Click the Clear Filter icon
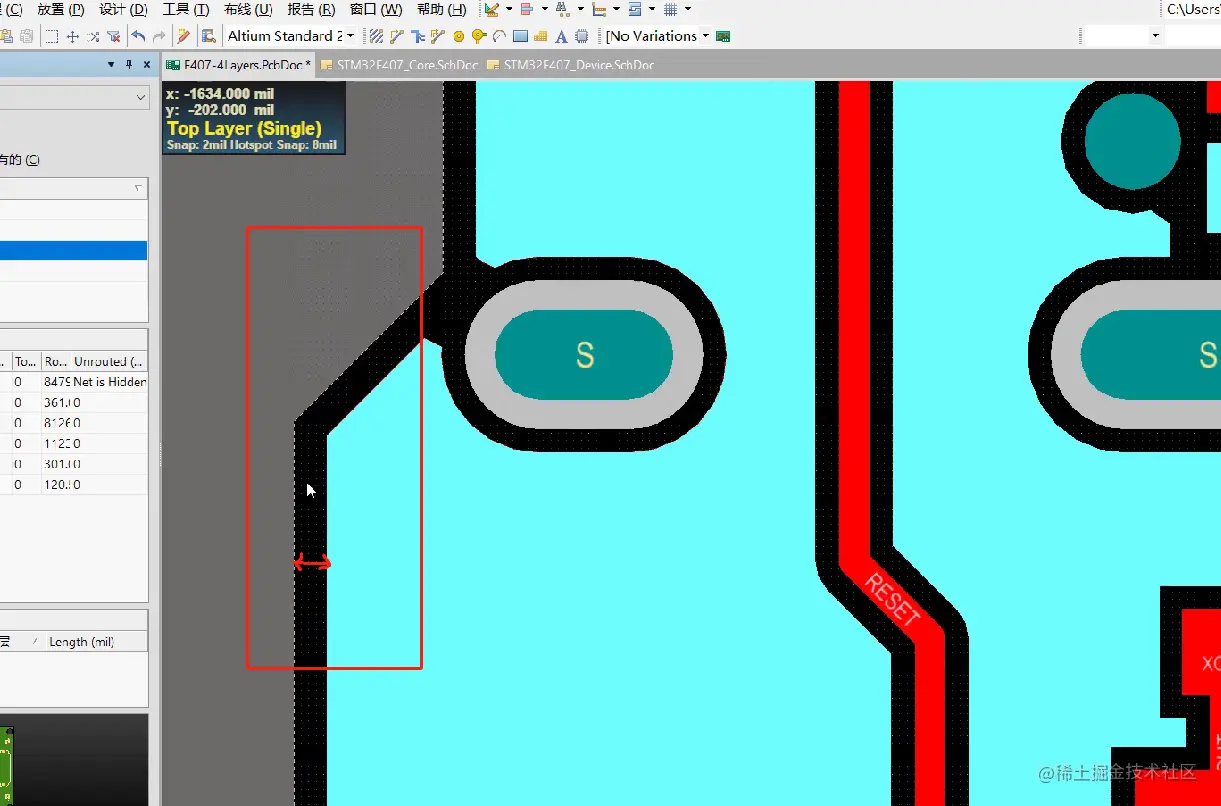The height and width of the screenshot is (806, 1221). coord(113,36)
